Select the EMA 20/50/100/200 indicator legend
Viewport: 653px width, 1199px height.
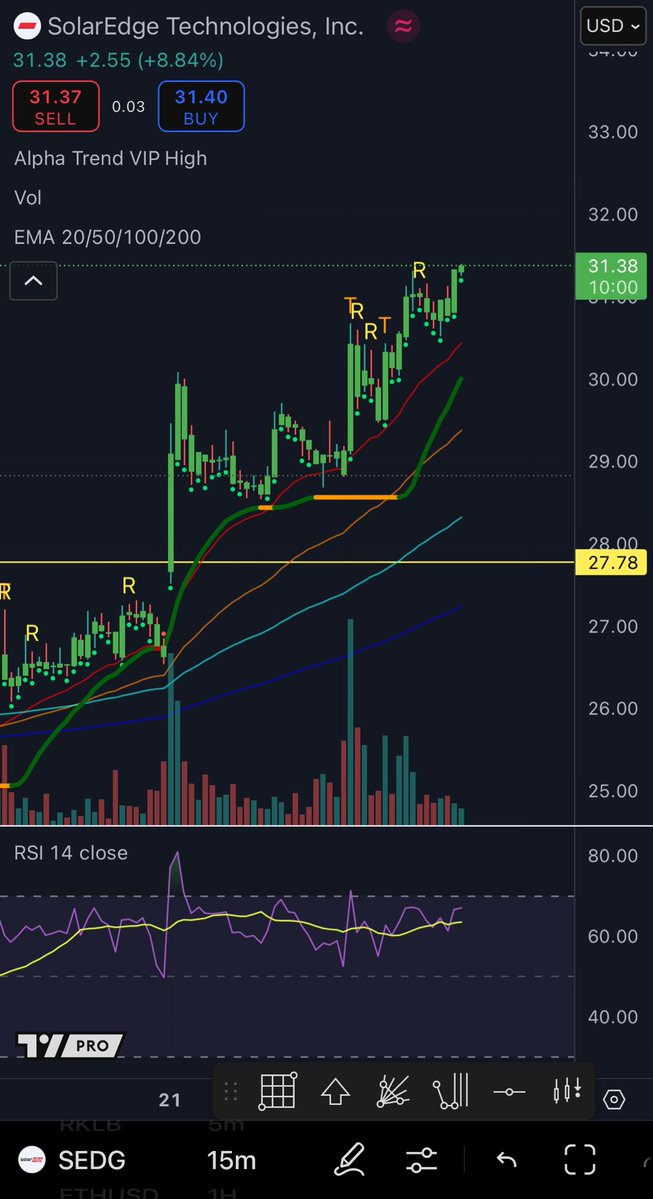107,237
